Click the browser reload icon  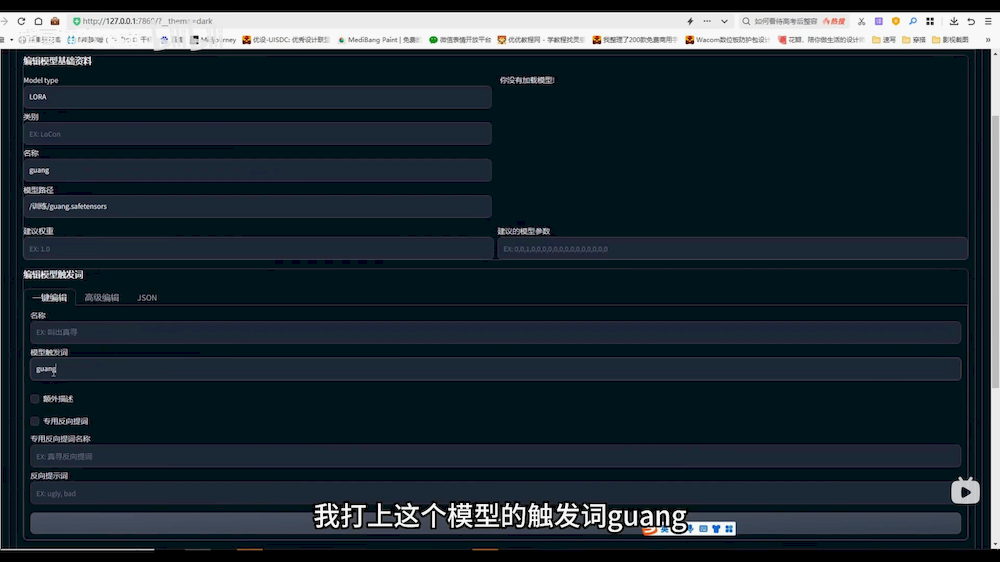20,21
